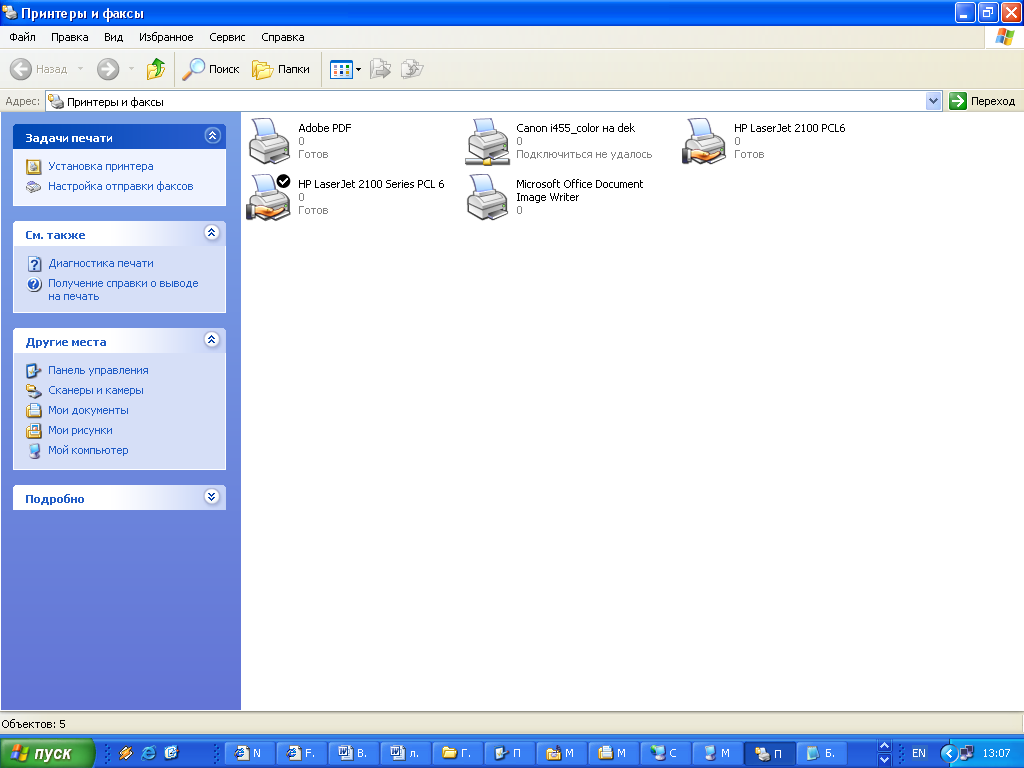Open the Диагностика печати link
This screenshot has height=768, width=1024.
coord(101,263)
